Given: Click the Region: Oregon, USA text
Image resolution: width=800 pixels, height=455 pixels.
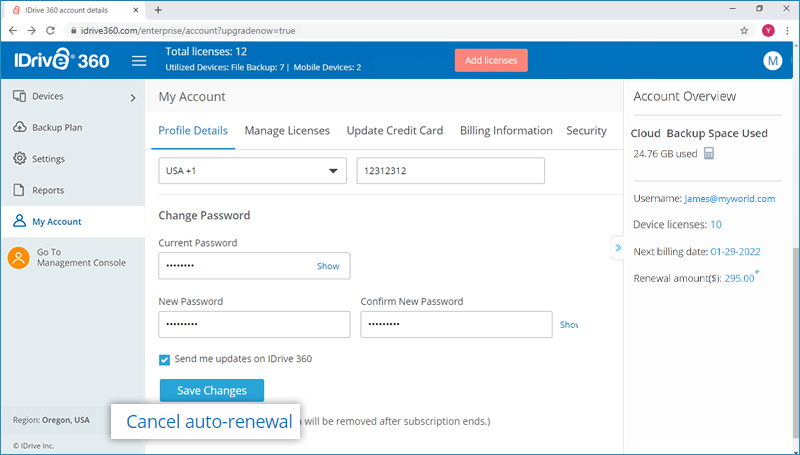Looking at the screenshot, I should coord(51,420).
